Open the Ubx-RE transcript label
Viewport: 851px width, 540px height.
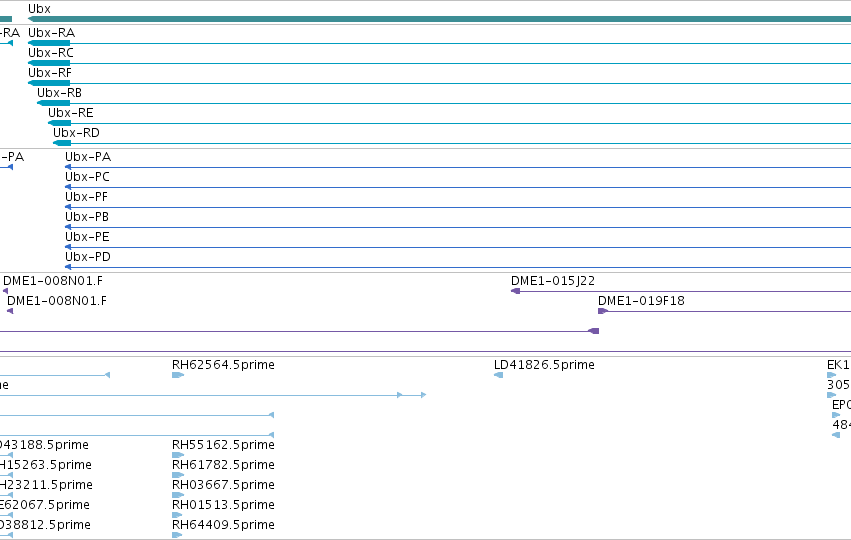[71, 113]
